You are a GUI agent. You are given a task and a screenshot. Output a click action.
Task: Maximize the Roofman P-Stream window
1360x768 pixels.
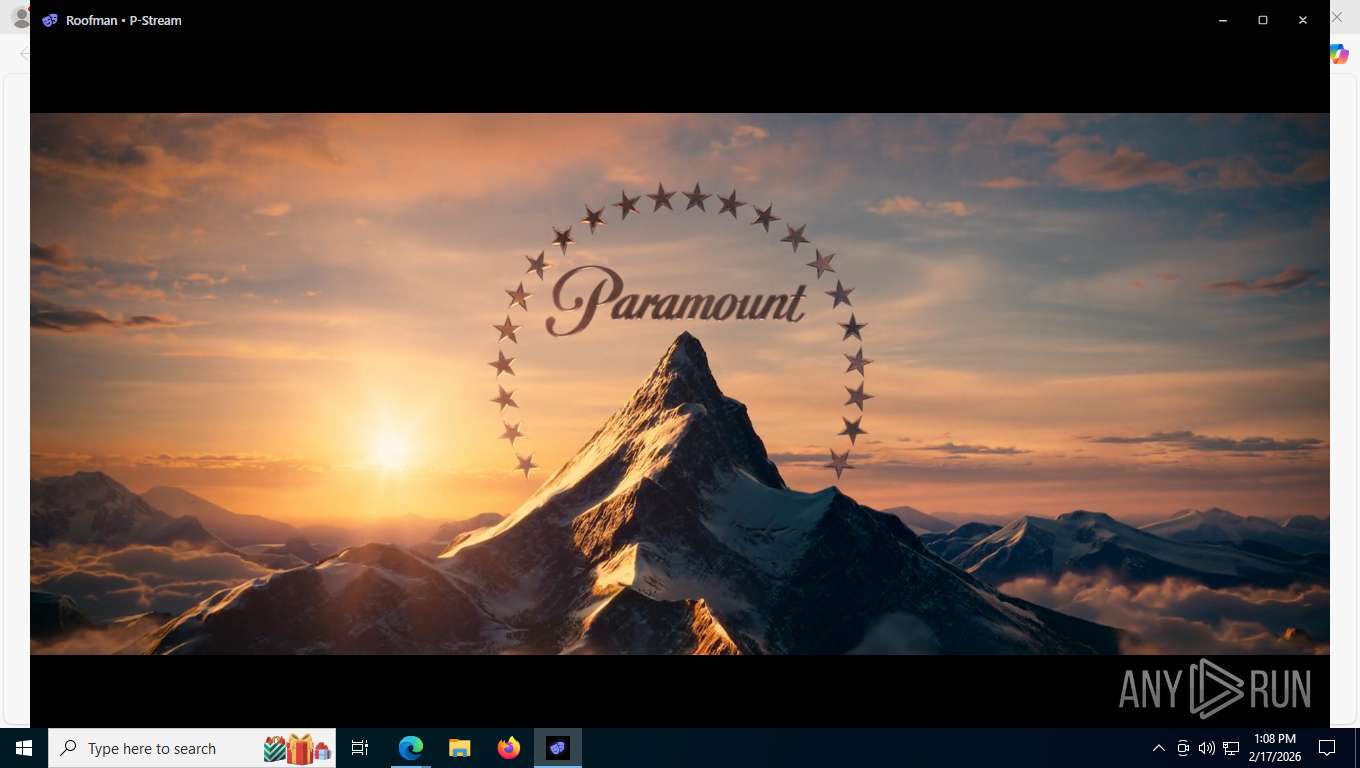(1263, 20)
